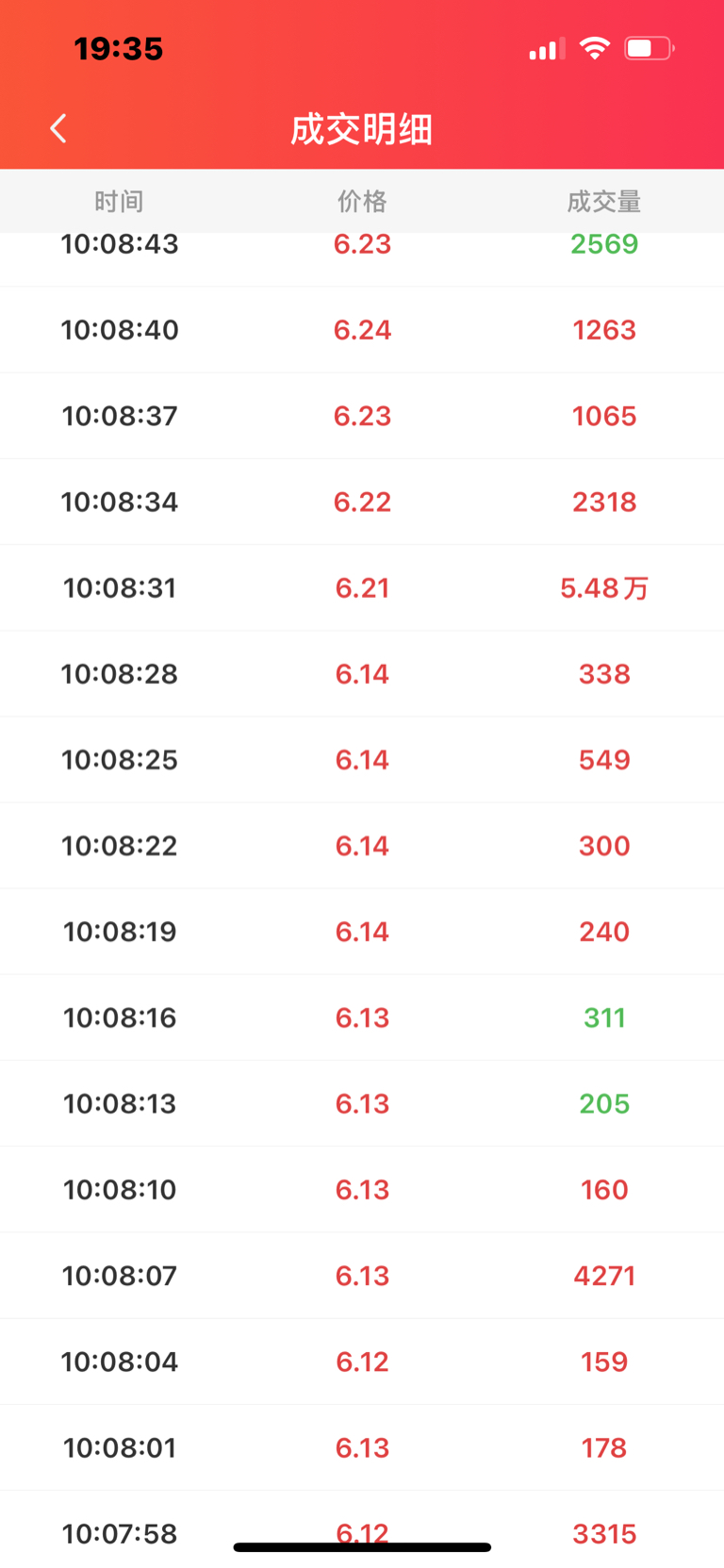Viewport: 724px width, 1568px height.
Task: Tap the green 311 volume value
Action: (603, 1017)
